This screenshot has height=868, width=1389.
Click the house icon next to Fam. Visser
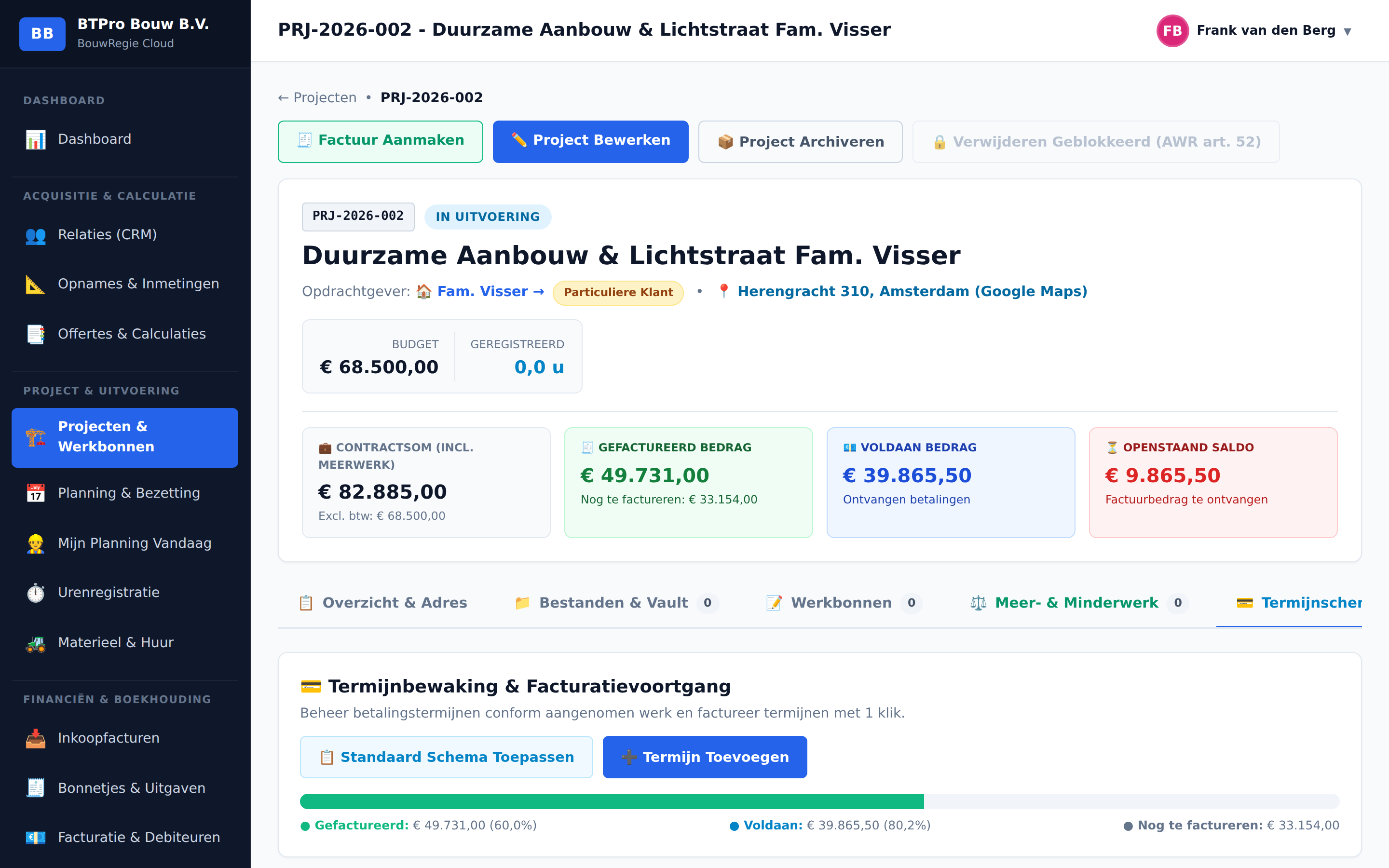coord(423,292)
